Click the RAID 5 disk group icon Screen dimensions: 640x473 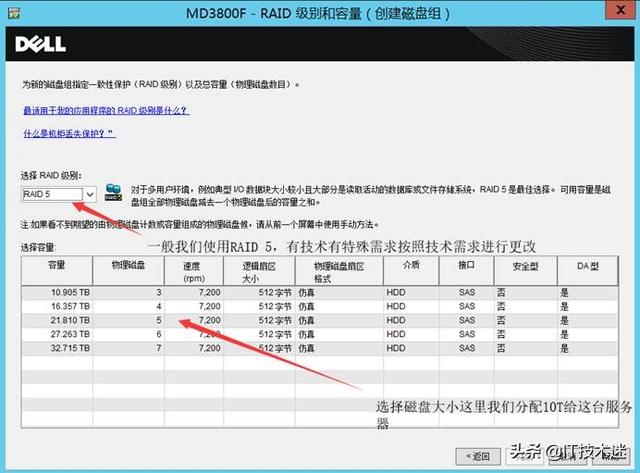[x=113, y=192]
